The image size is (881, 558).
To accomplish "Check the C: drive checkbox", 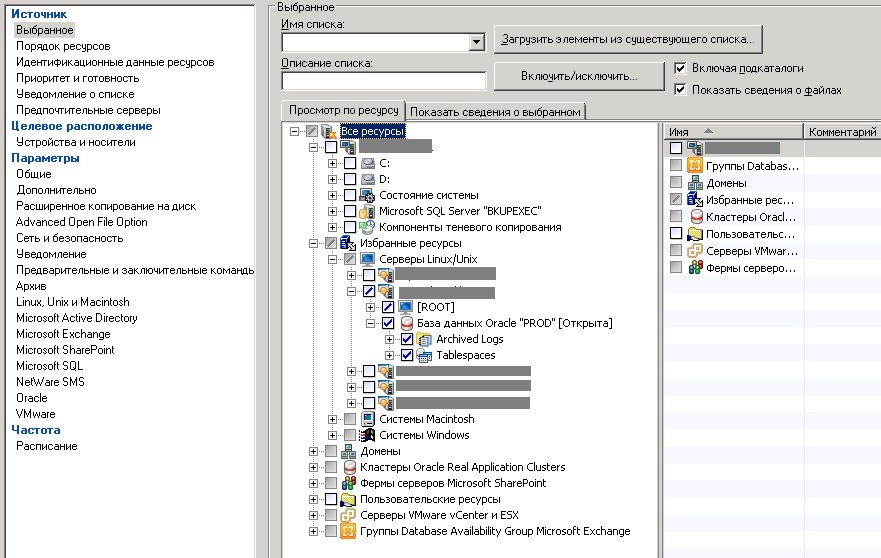I will coord(350,164).
